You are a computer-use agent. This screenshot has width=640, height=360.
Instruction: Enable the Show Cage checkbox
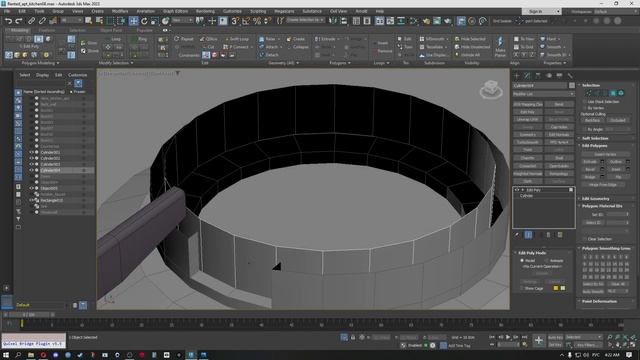click(x=522, y=288)
